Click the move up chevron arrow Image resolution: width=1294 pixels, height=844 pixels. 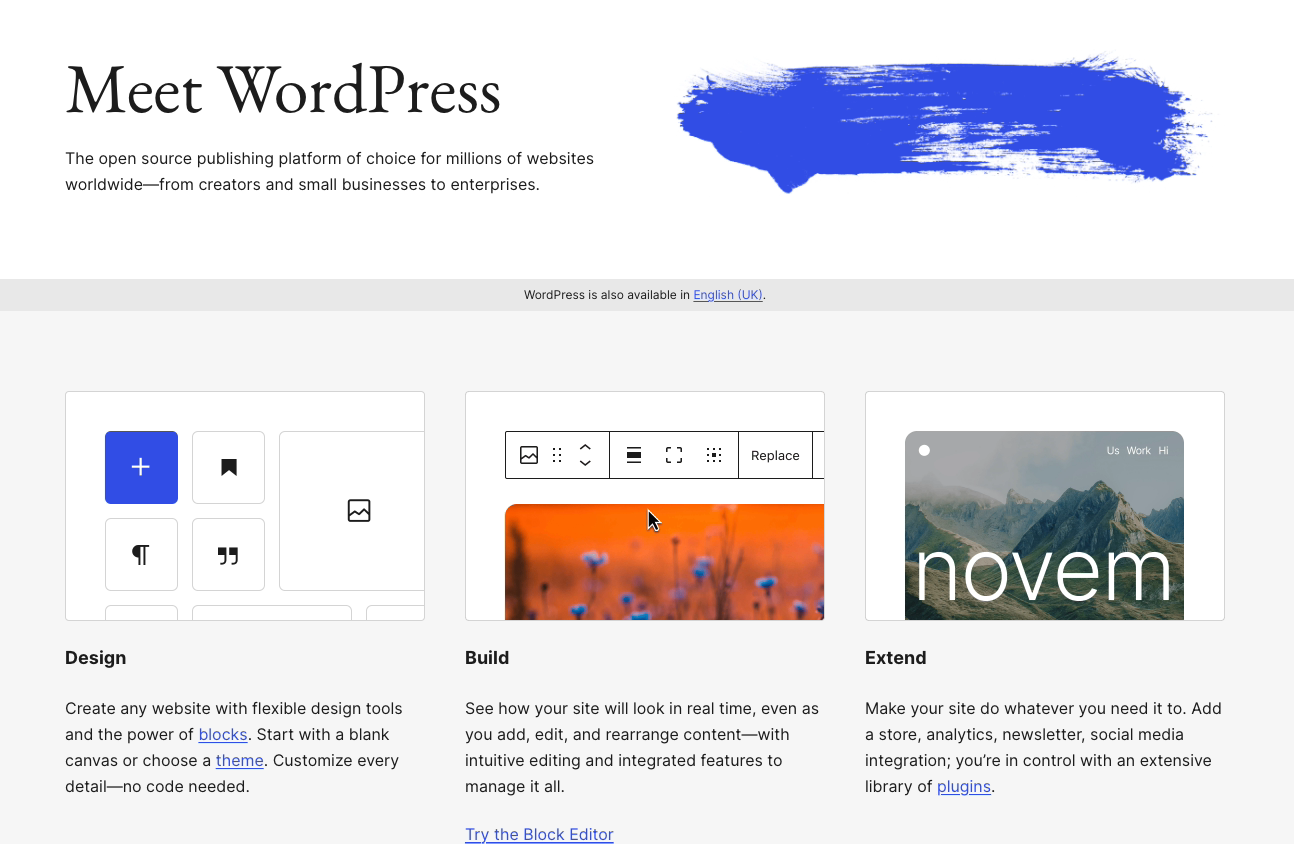586,447
